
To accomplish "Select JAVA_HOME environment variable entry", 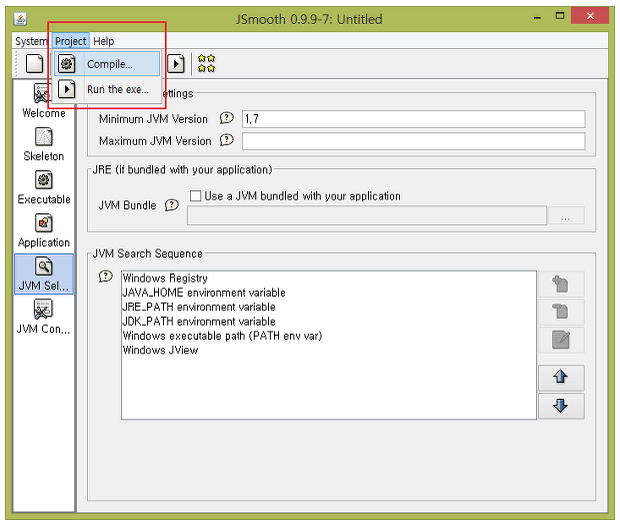I will click(329, 293).
